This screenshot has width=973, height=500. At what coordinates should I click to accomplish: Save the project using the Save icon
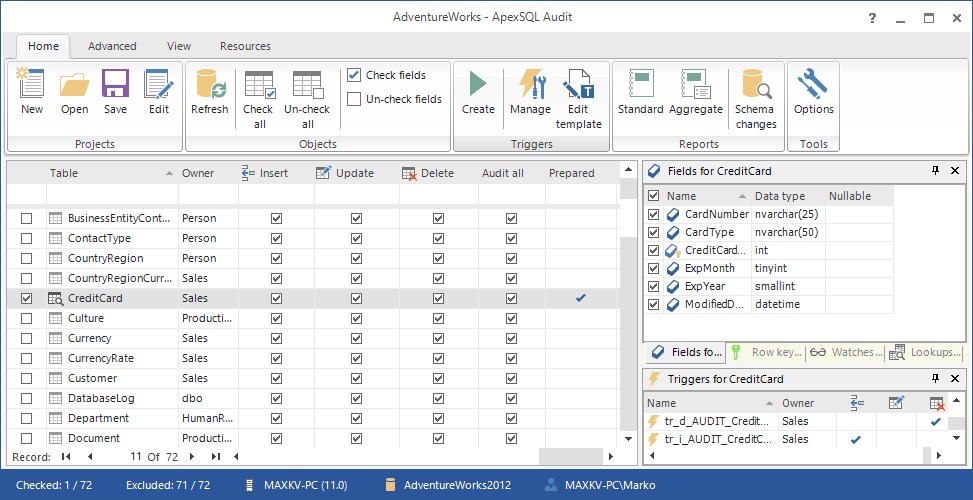click(x=115, y=92)
